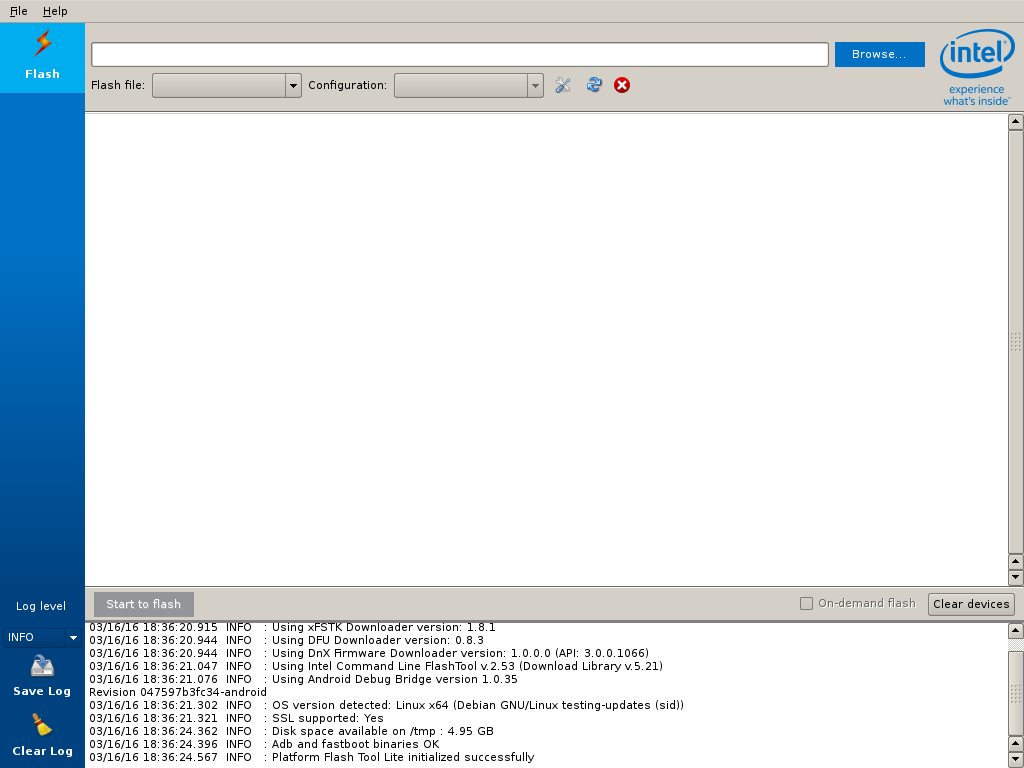The image size is (1024, 768).
Task: Select the Log level label in sidebar
Action: [41, 605]
